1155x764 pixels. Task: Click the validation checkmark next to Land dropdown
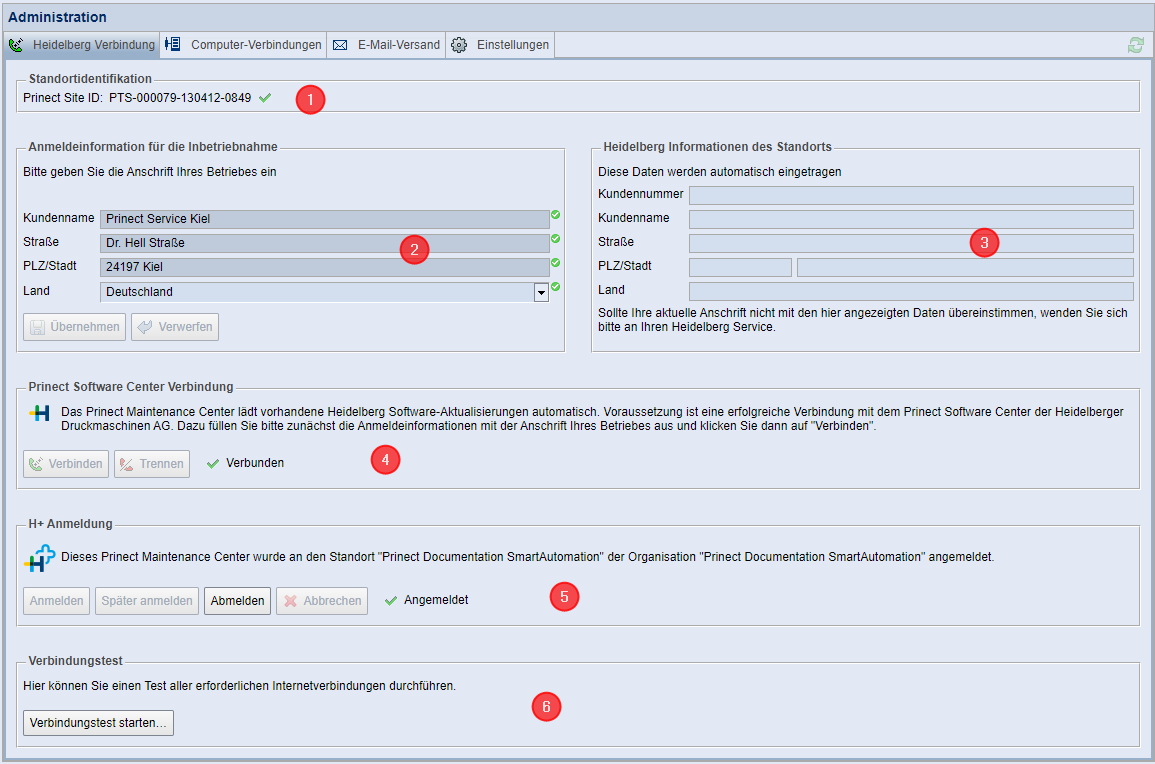tap(555, 287)
